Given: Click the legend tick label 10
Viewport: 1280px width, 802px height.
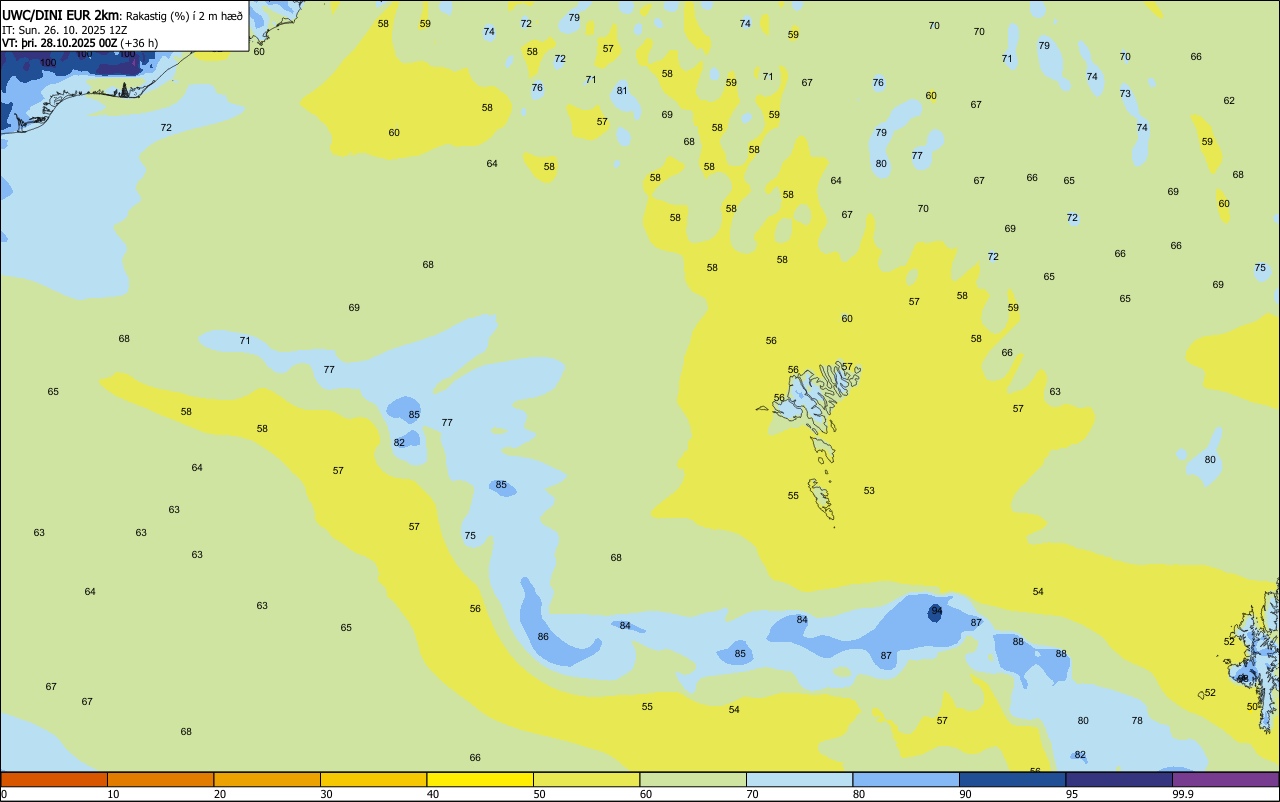Looking at the screenshot, I should 113,794.
